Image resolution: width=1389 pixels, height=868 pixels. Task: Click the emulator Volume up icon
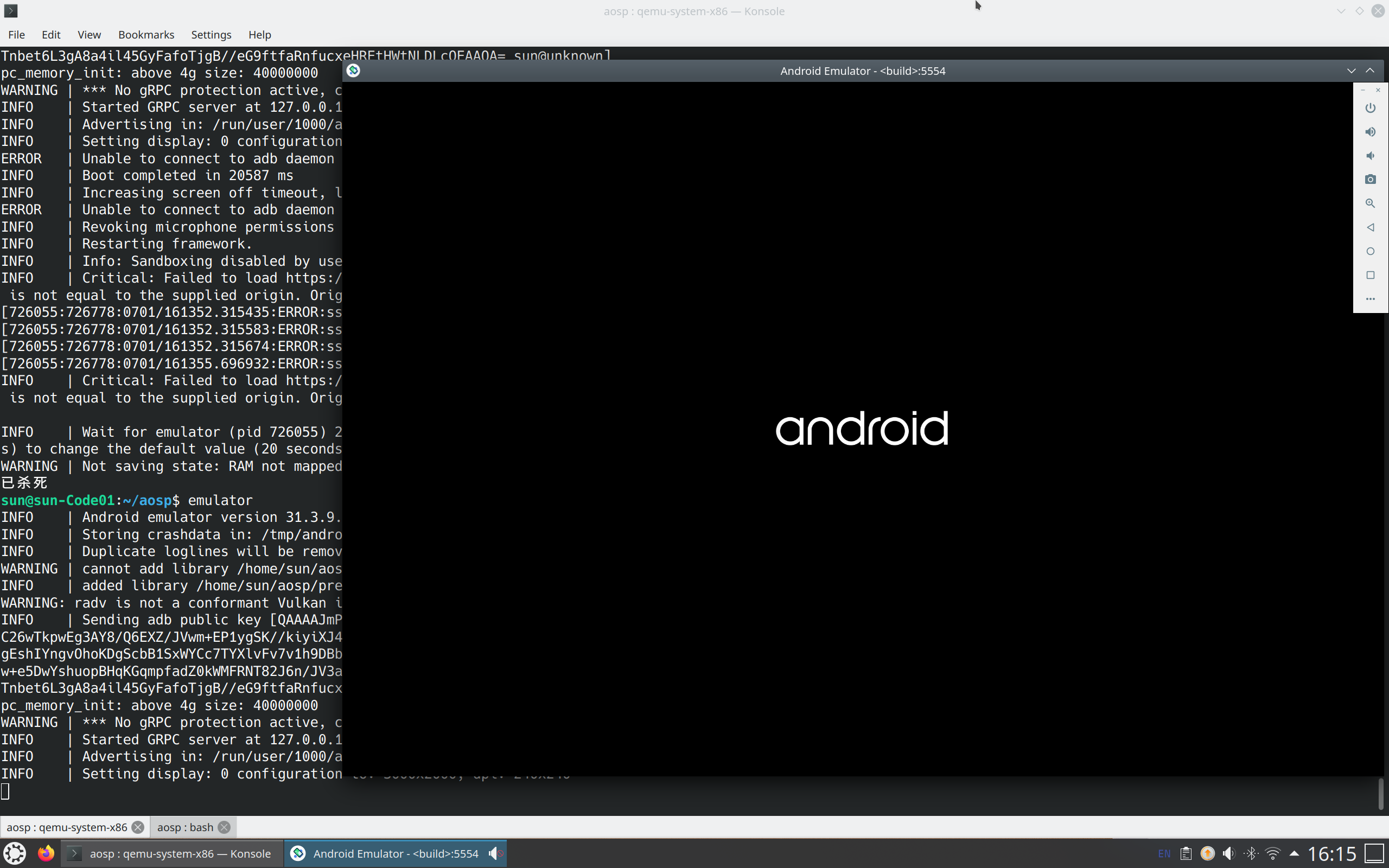(1370, 132)
